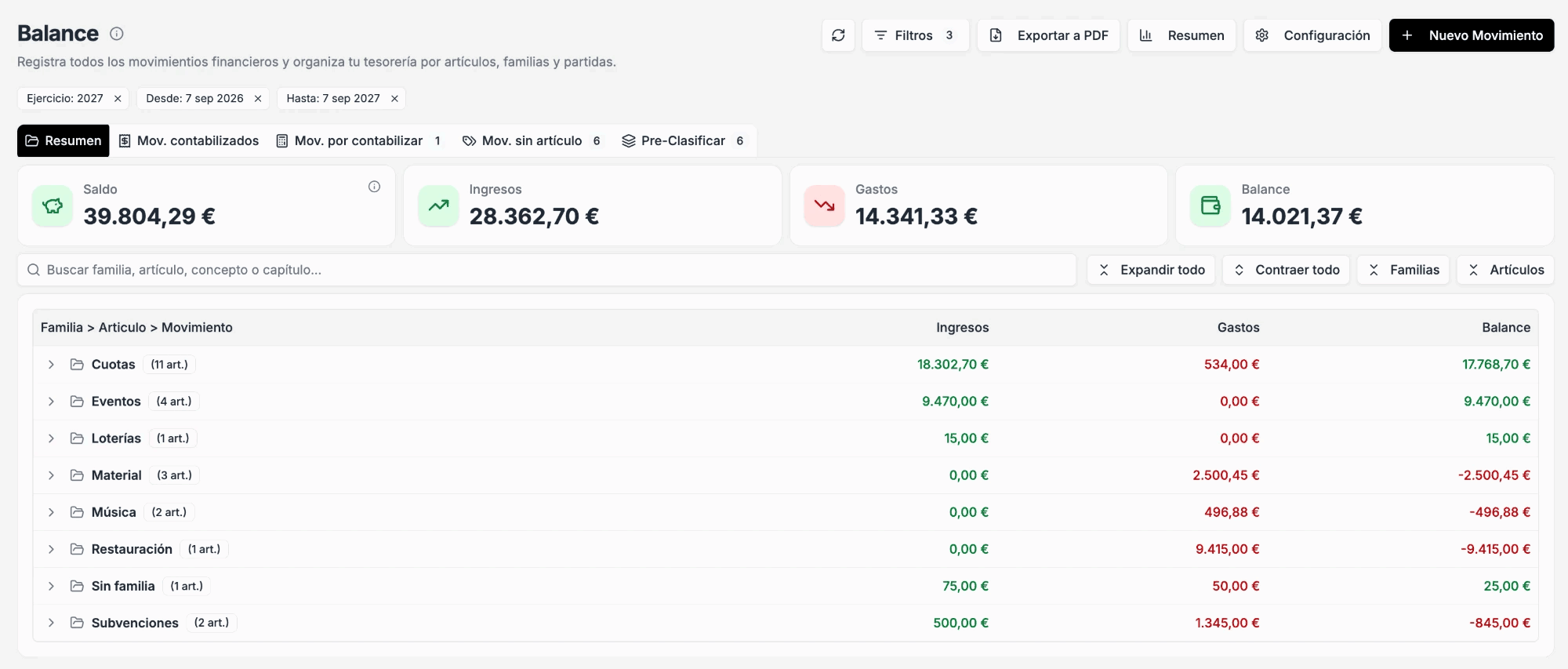This screenshot has width=1568, height=669.
Task: Remove the Desde: 7 sep 2026 filter
Action: point(258,99)
